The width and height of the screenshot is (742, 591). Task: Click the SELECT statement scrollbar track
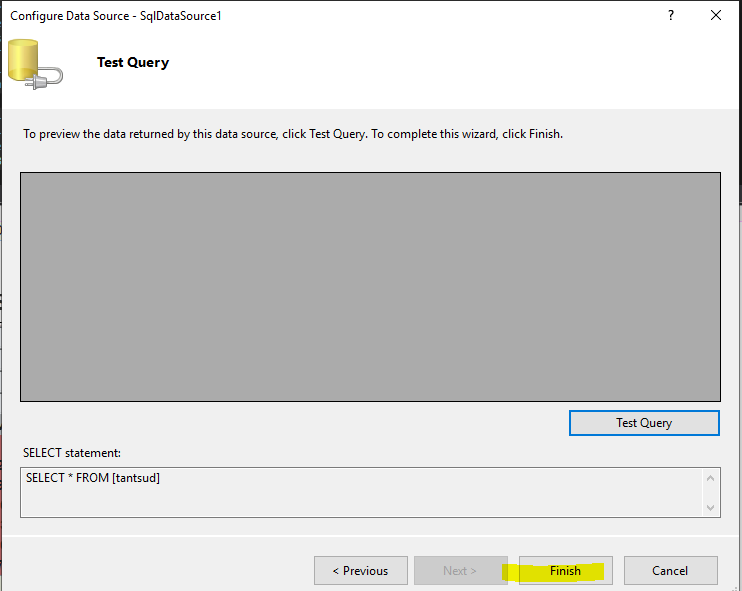[x=711, y=492]
